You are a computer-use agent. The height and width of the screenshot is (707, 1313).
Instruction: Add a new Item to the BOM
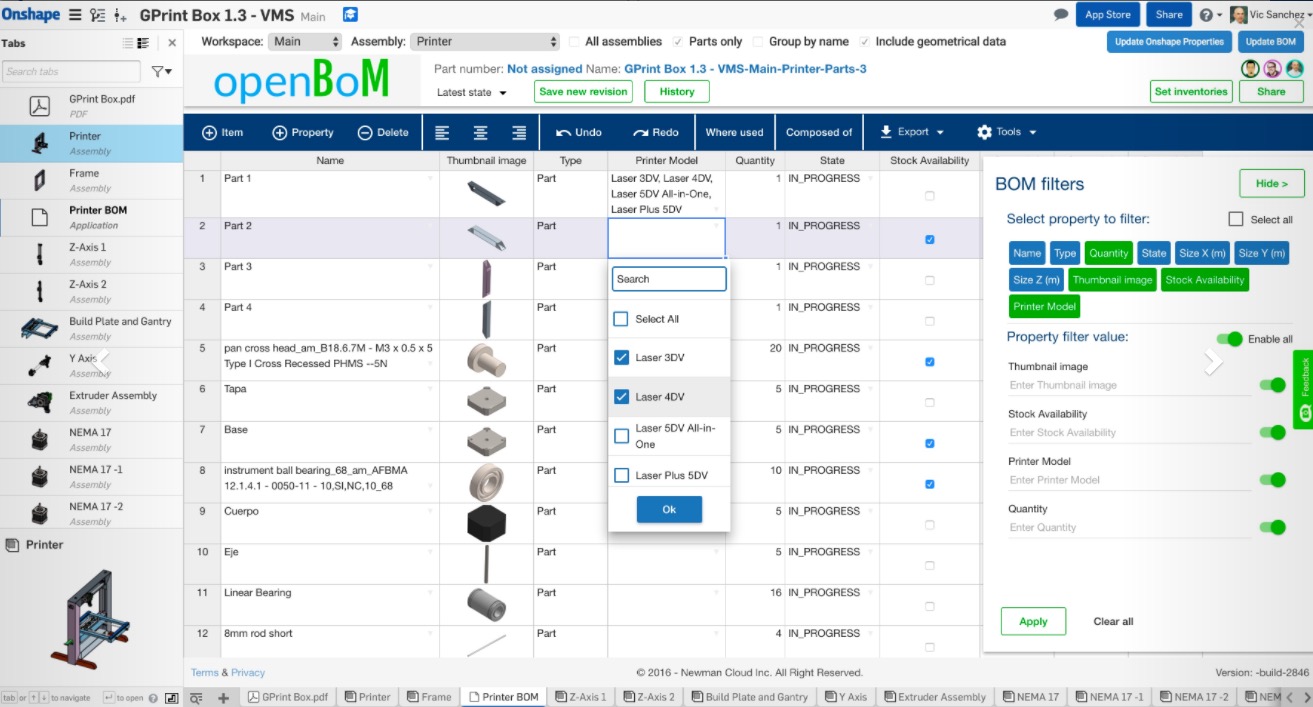pyautogui.click(x=223, y=132)
